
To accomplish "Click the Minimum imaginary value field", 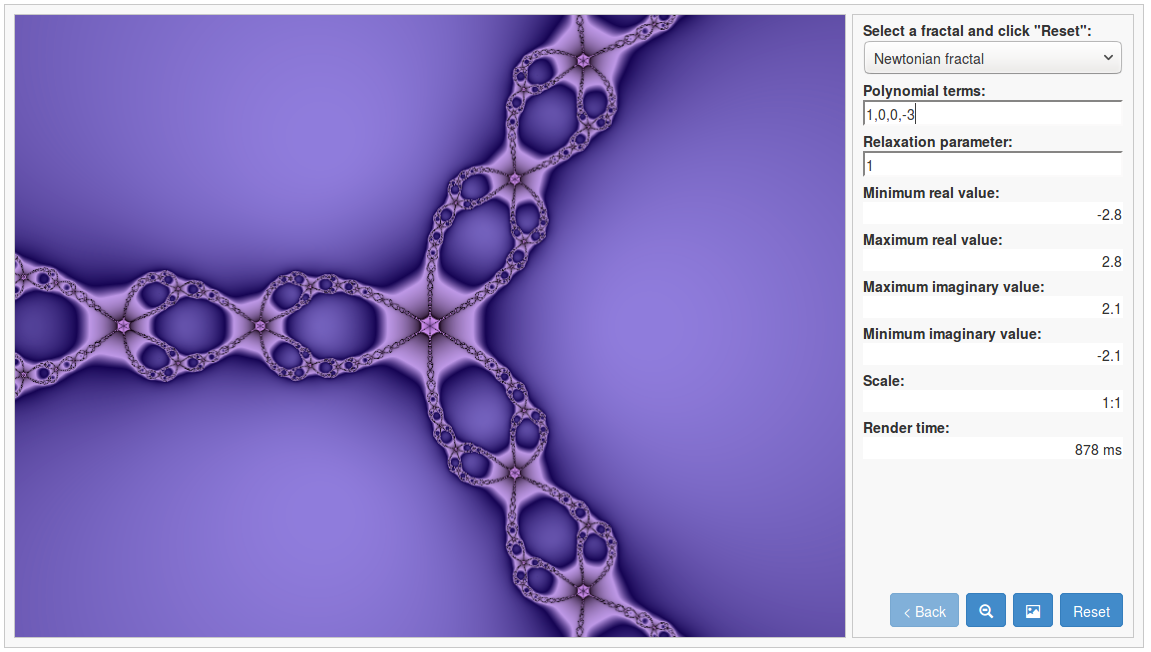I will (992, 355).
